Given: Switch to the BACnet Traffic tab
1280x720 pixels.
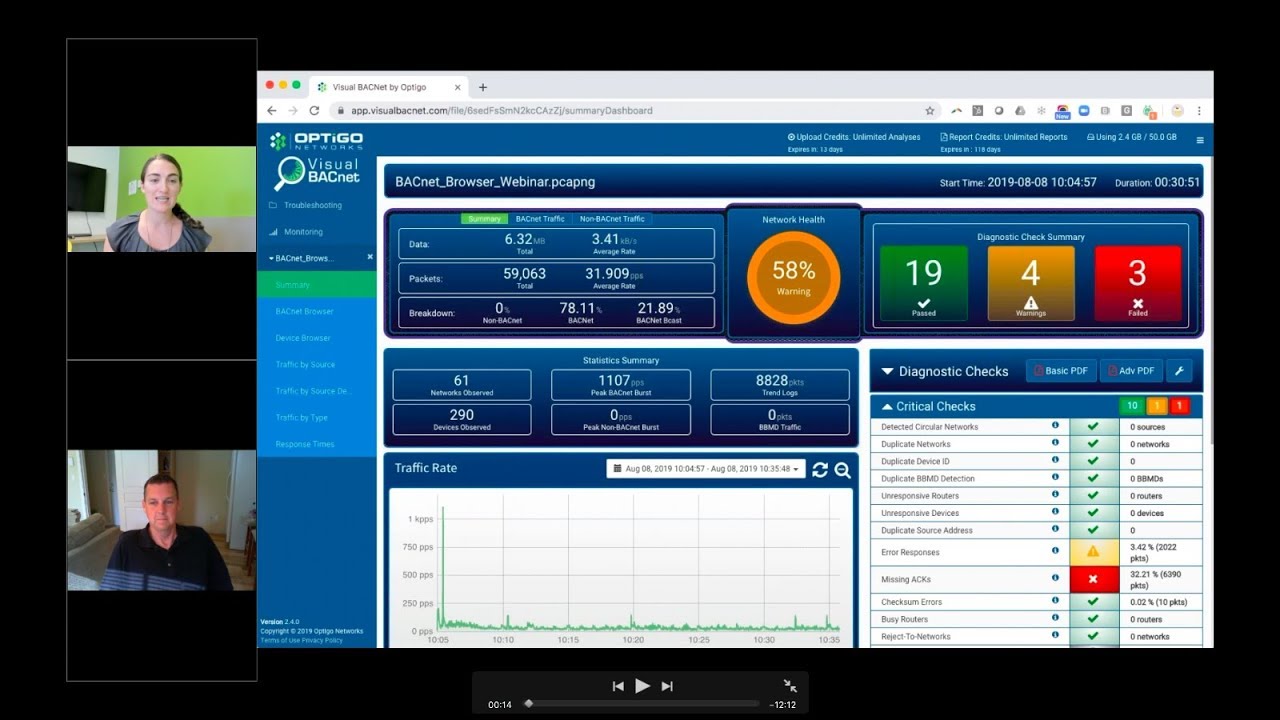Looking at the screenshot, I should point(540,219).
